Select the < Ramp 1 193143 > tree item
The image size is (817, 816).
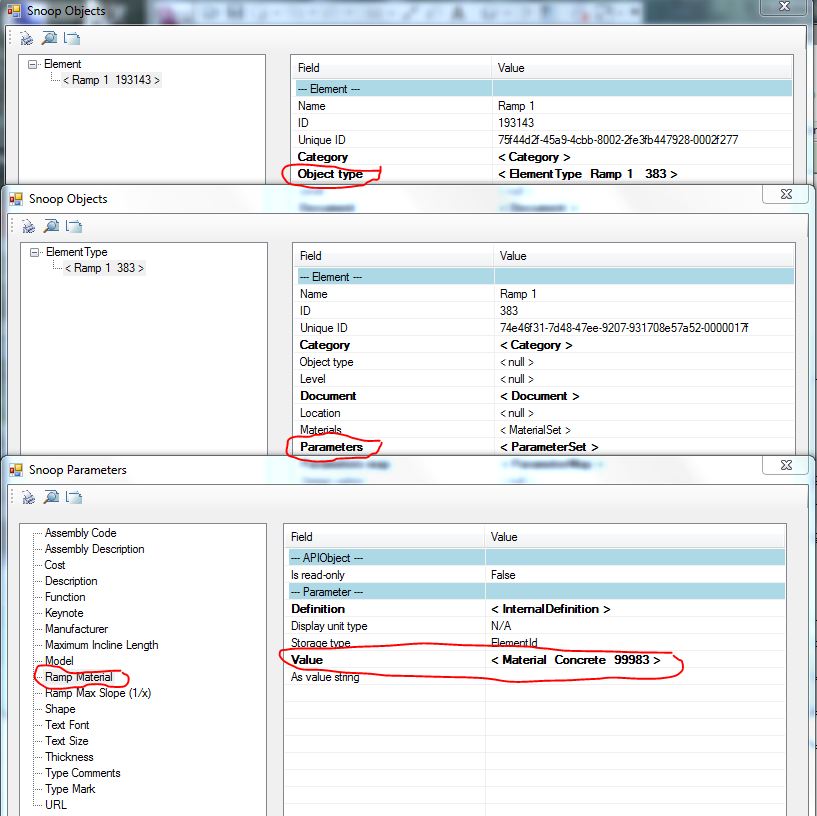tap(111, 80)
